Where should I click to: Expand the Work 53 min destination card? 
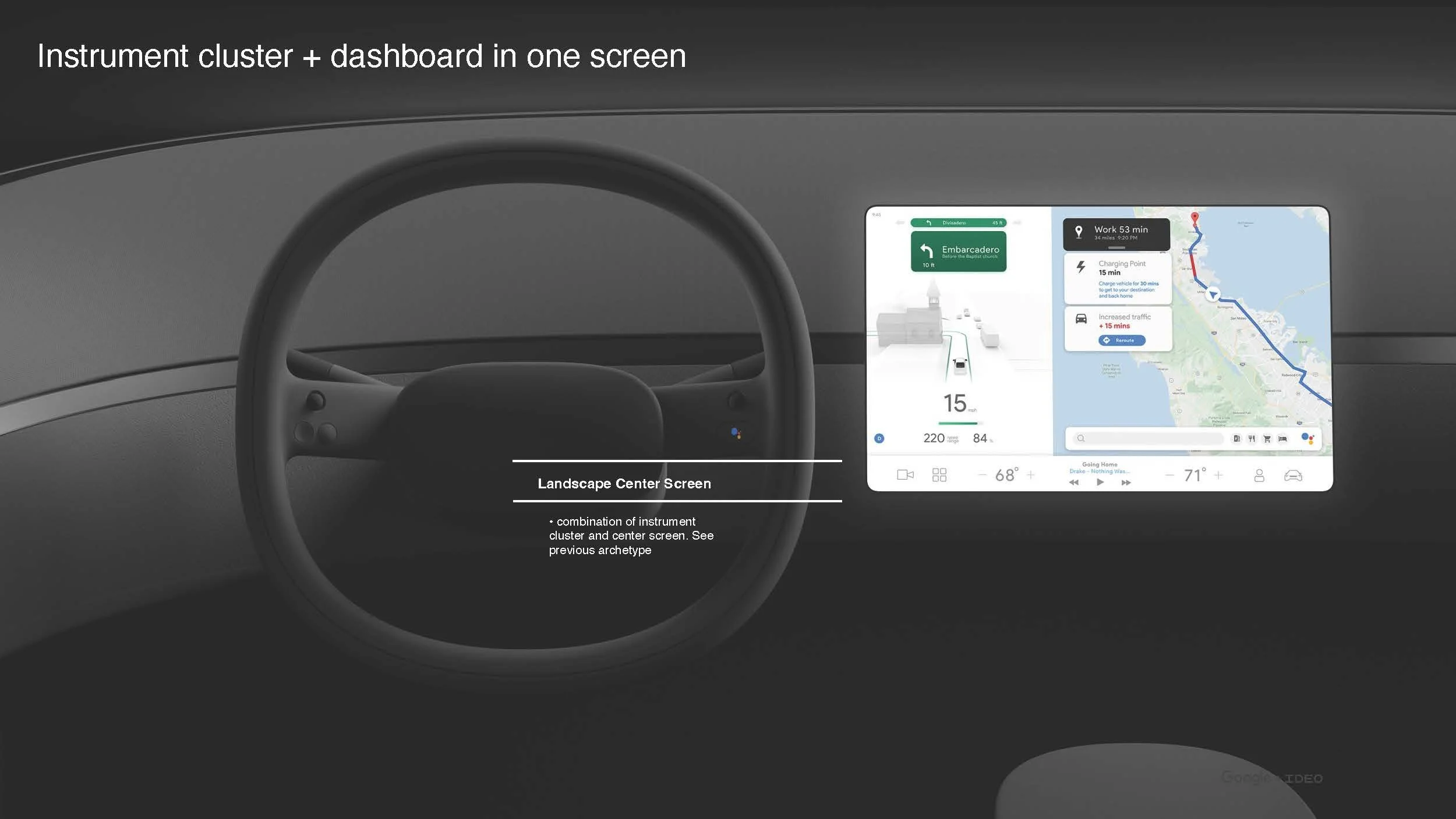(1116, 233)
